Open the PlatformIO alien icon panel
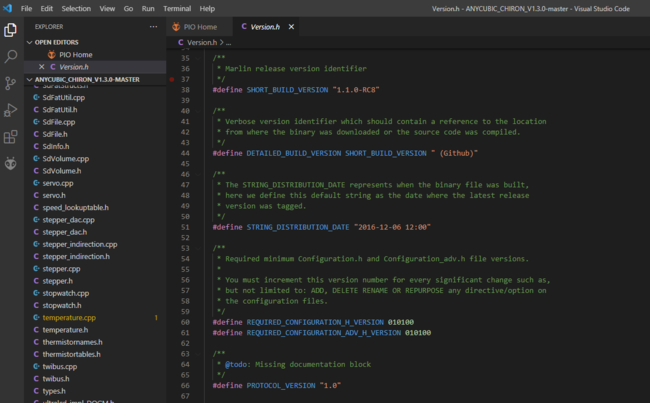650x403 pixels. tap(11, 163)
